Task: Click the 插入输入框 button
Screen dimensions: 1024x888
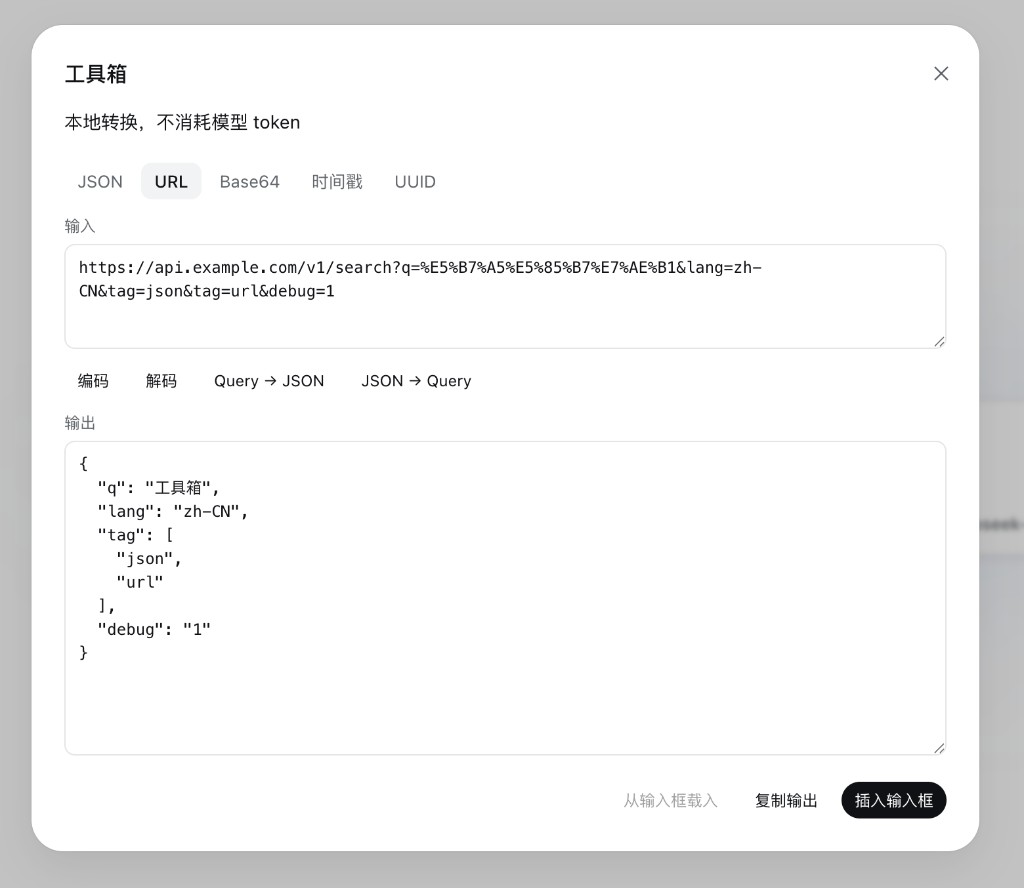Action: (x=893, y=801)
